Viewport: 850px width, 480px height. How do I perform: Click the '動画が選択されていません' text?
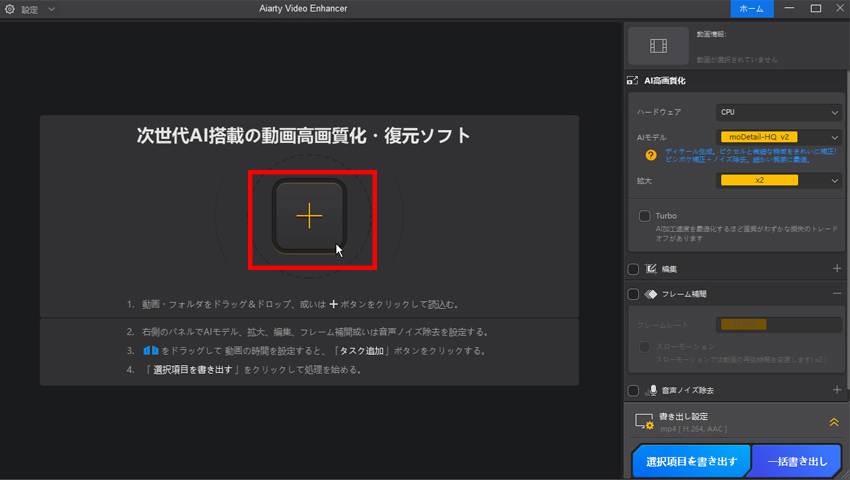pyautogui.click(x=737, y=60)
